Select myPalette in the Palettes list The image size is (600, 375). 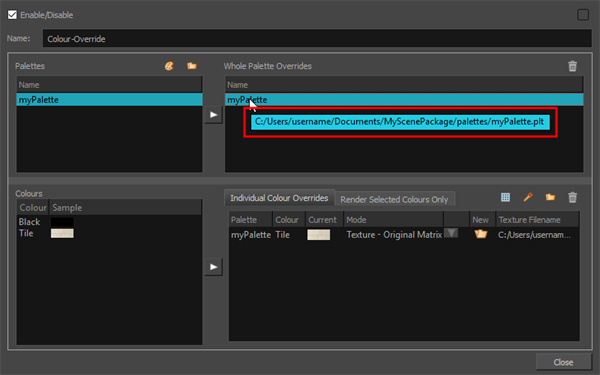click(109, 100)
